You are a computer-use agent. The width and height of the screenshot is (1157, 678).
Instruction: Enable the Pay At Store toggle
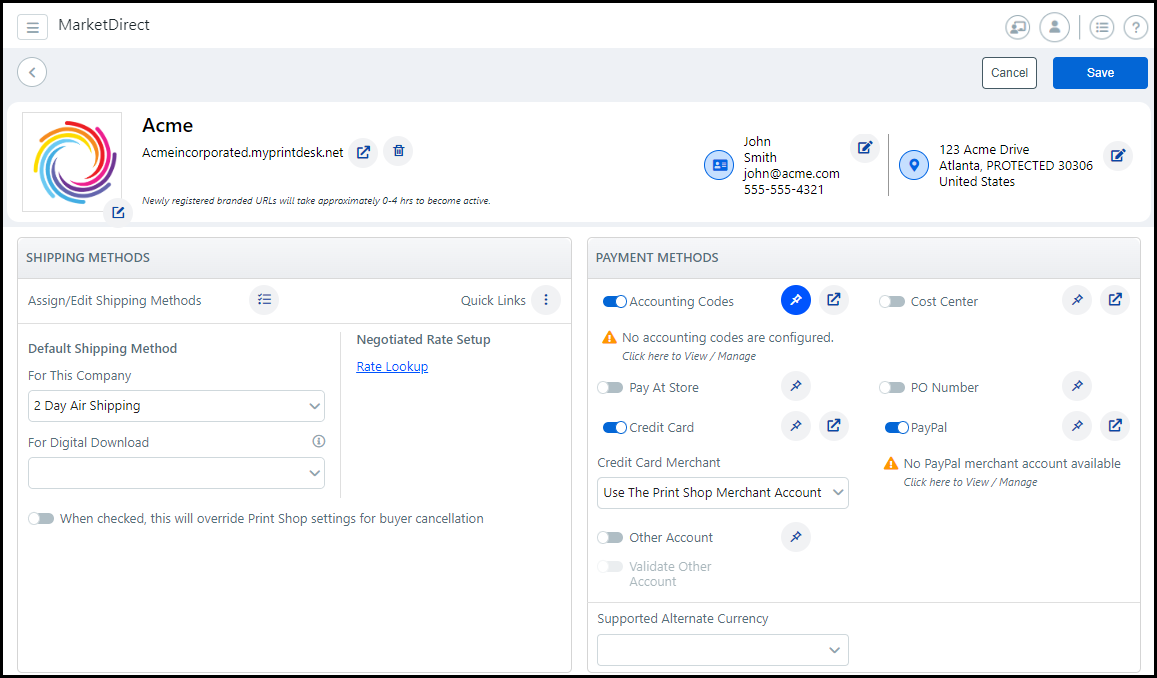click(610, 388)
